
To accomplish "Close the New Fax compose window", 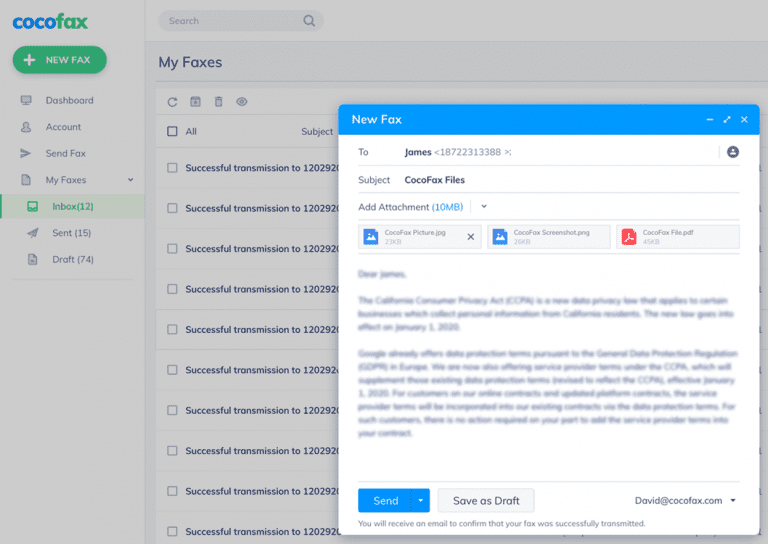I will click(744, 119).
